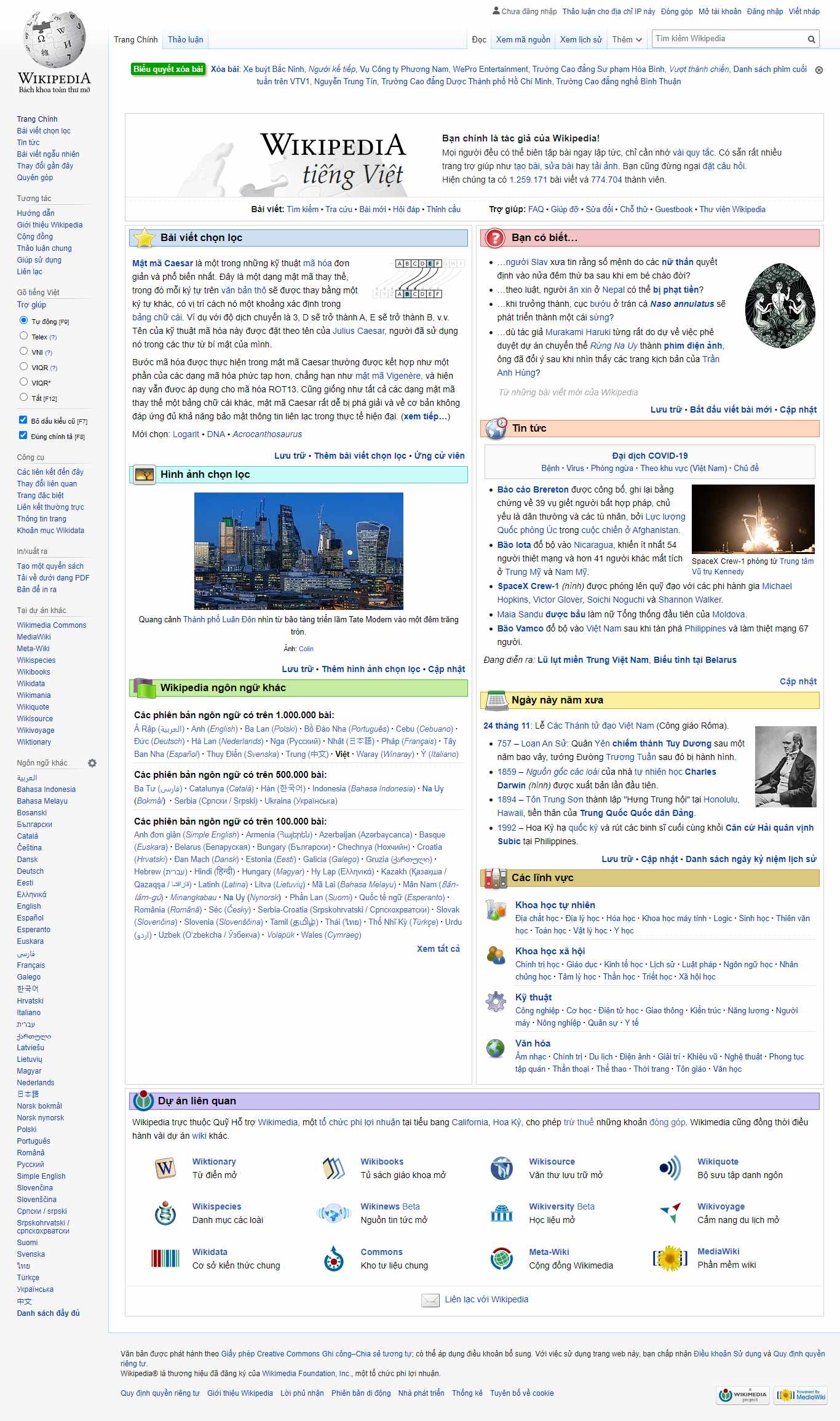Open the London skyline featured image

pyautogui.click(x=299, y=551)
